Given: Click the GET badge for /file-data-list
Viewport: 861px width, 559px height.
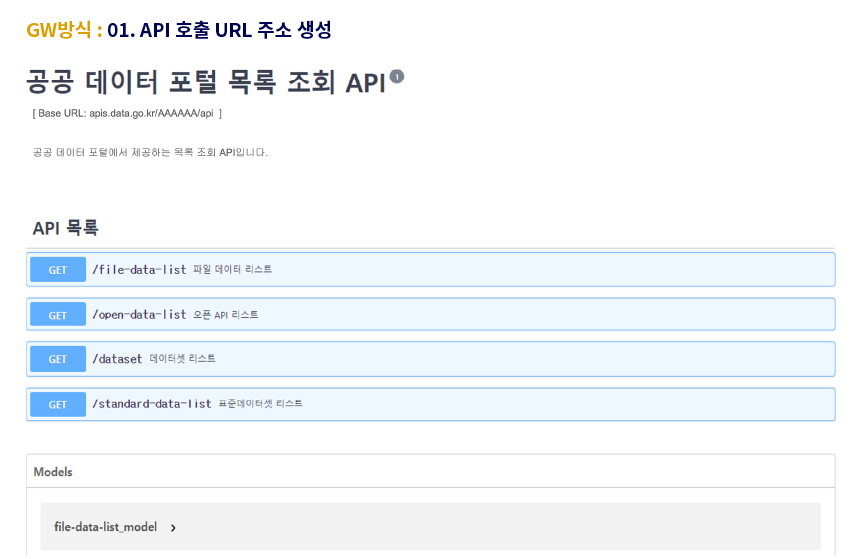Looking at the screenshot, I should 58,270.
